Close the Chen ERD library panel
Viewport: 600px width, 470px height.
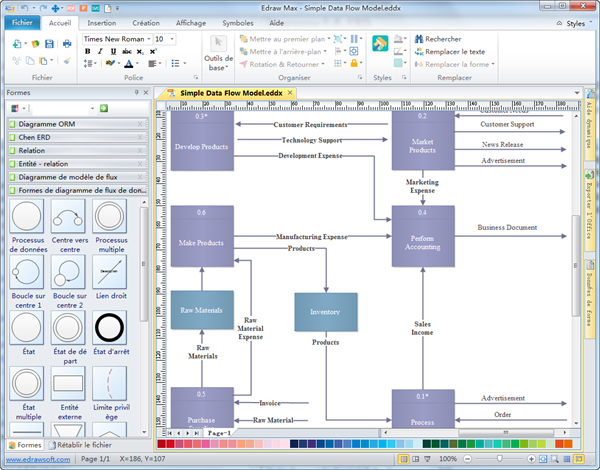[x=140, y=137]
